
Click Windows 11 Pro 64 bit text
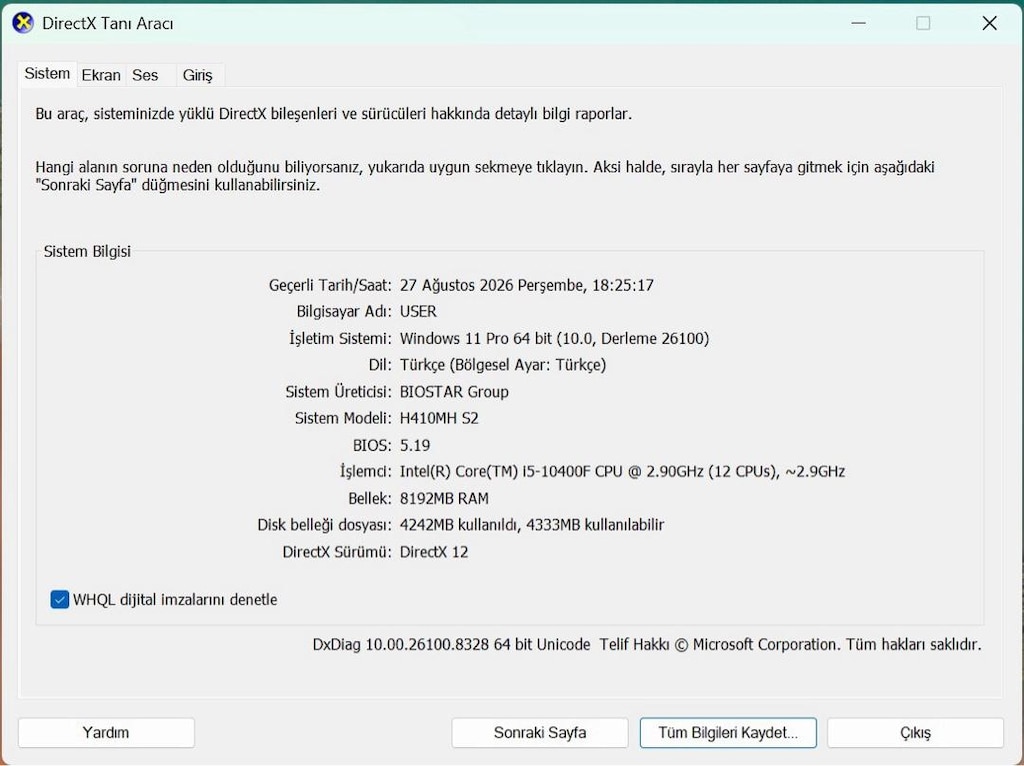coord(475,338)
